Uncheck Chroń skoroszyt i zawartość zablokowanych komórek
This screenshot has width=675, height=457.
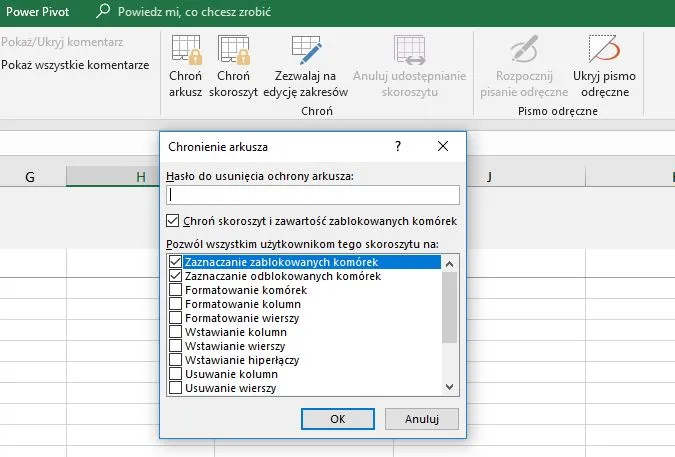click(173, 220)
